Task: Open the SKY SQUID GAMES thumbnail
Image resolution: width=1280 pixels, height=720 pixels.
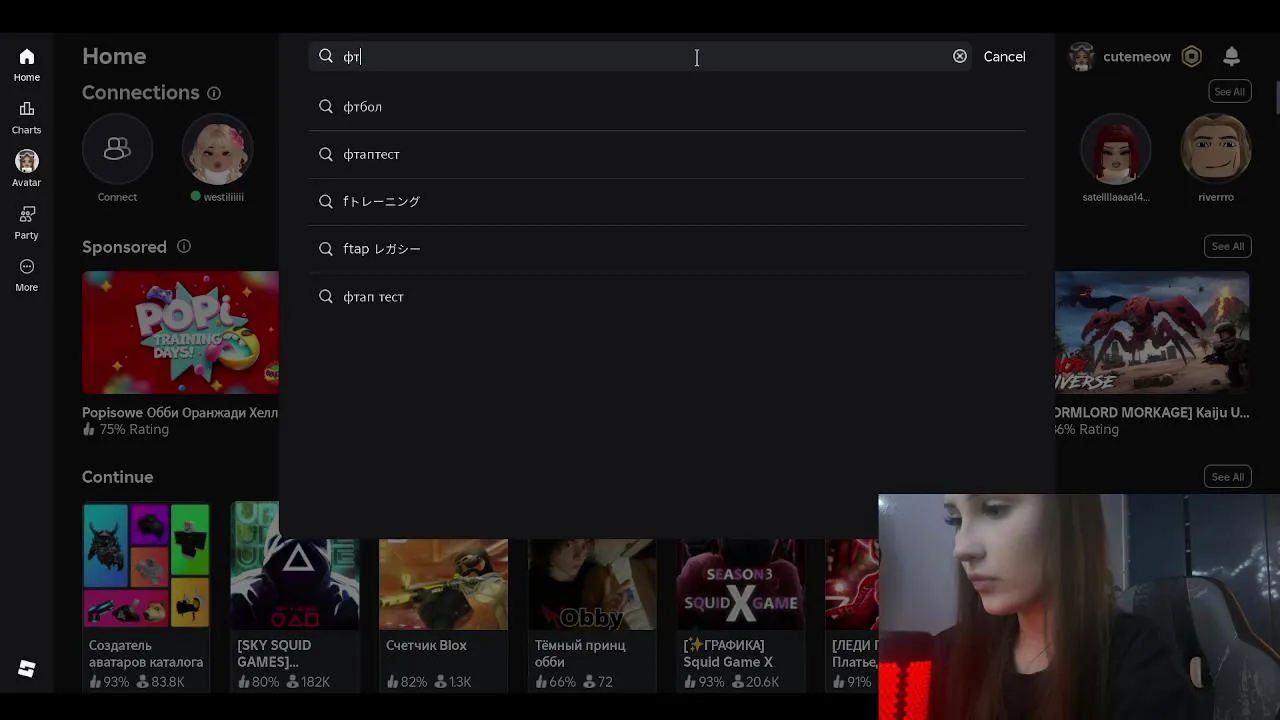Action: [294, 566]
